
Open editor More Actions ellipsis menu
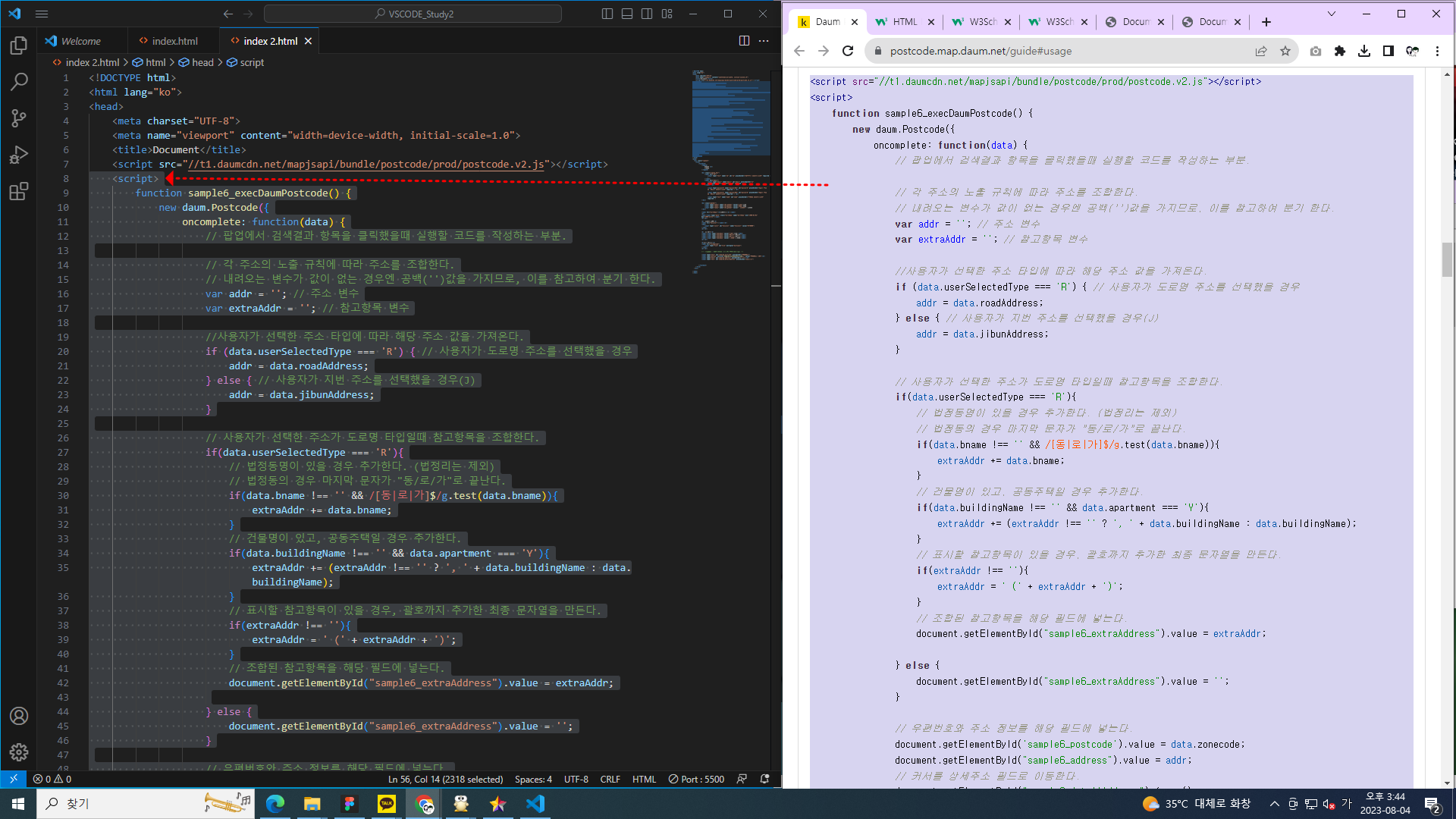click(764, 41)
